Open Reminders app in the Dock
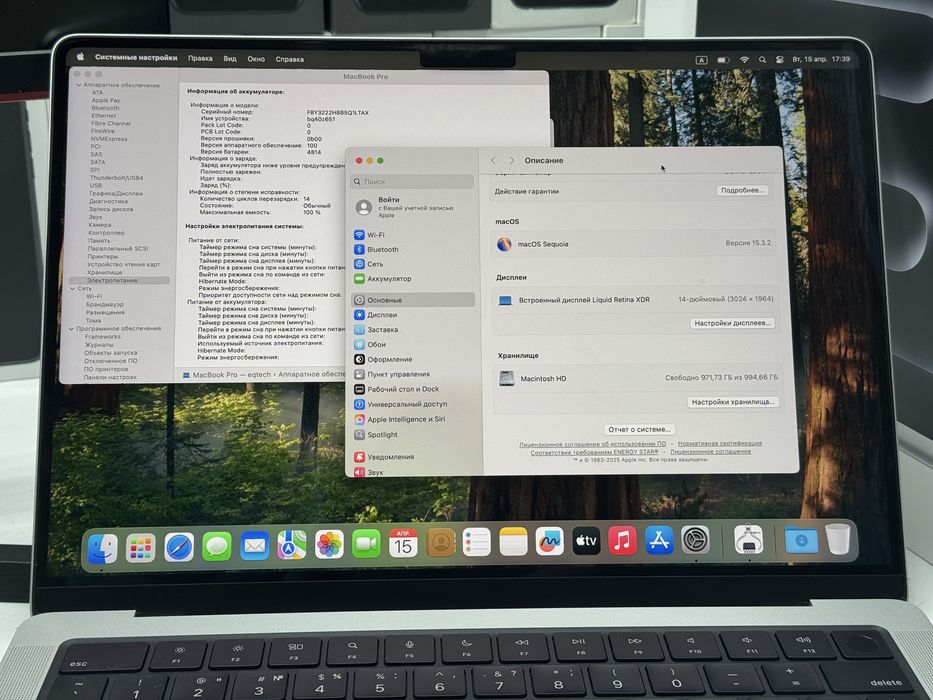Image resolution: width=933 pixels, height=700 pixels. [477, 542]
